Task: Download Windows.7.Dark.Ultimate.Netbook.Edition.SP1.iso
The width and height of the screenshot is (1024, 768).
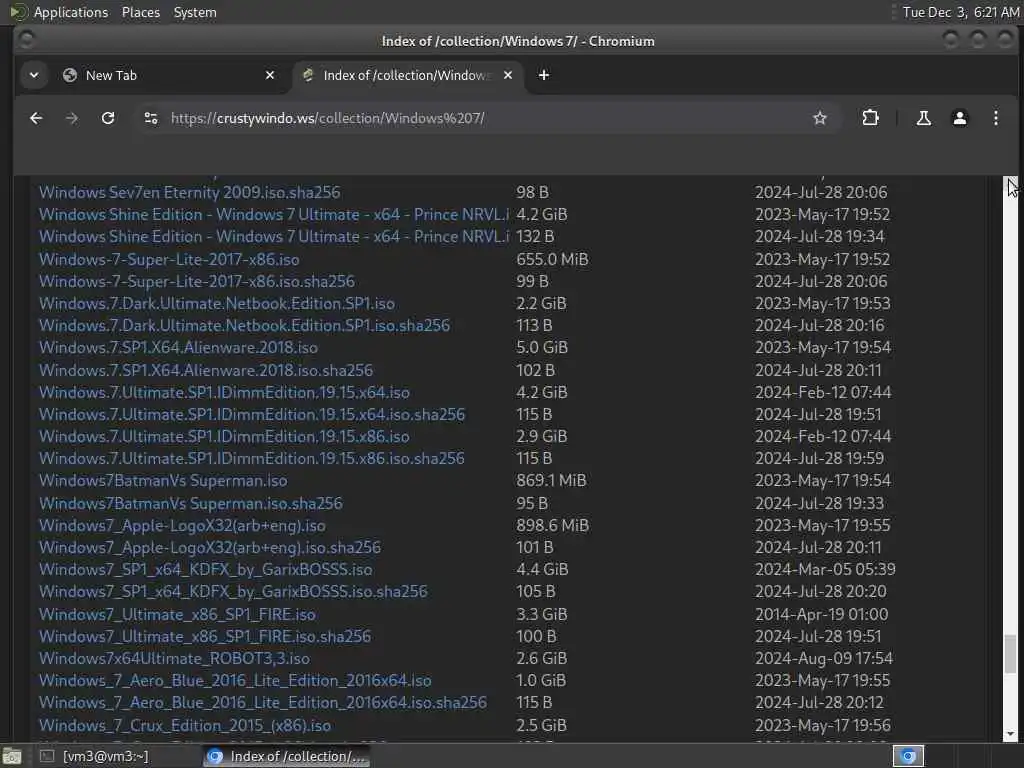Action: [x=217, y=304]
